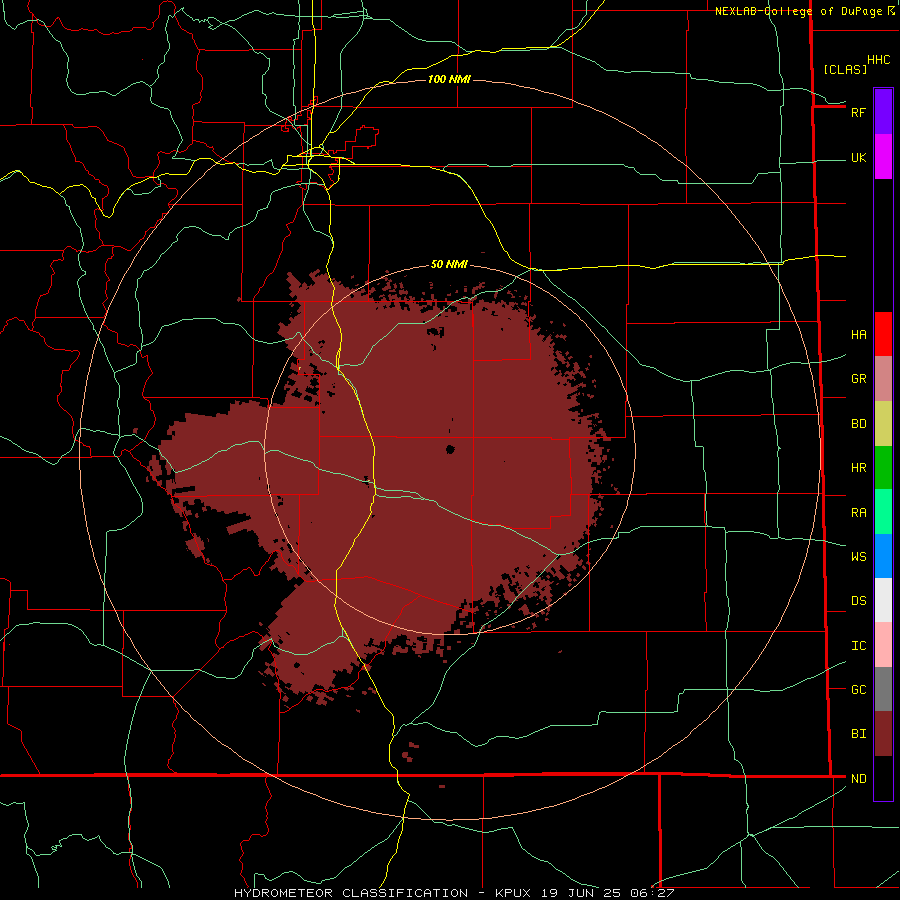Click the HR legend label
Image resolution: width=900 pixels, height=900 pixels.
(858, 468)
